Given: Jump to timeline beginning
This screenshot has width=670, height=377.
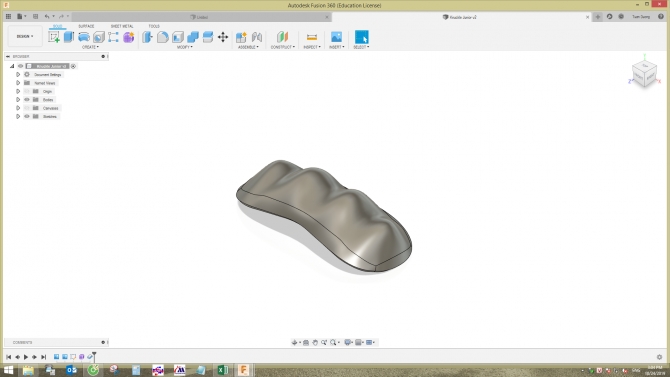Looking at the screenshot, I should (9, 357).
